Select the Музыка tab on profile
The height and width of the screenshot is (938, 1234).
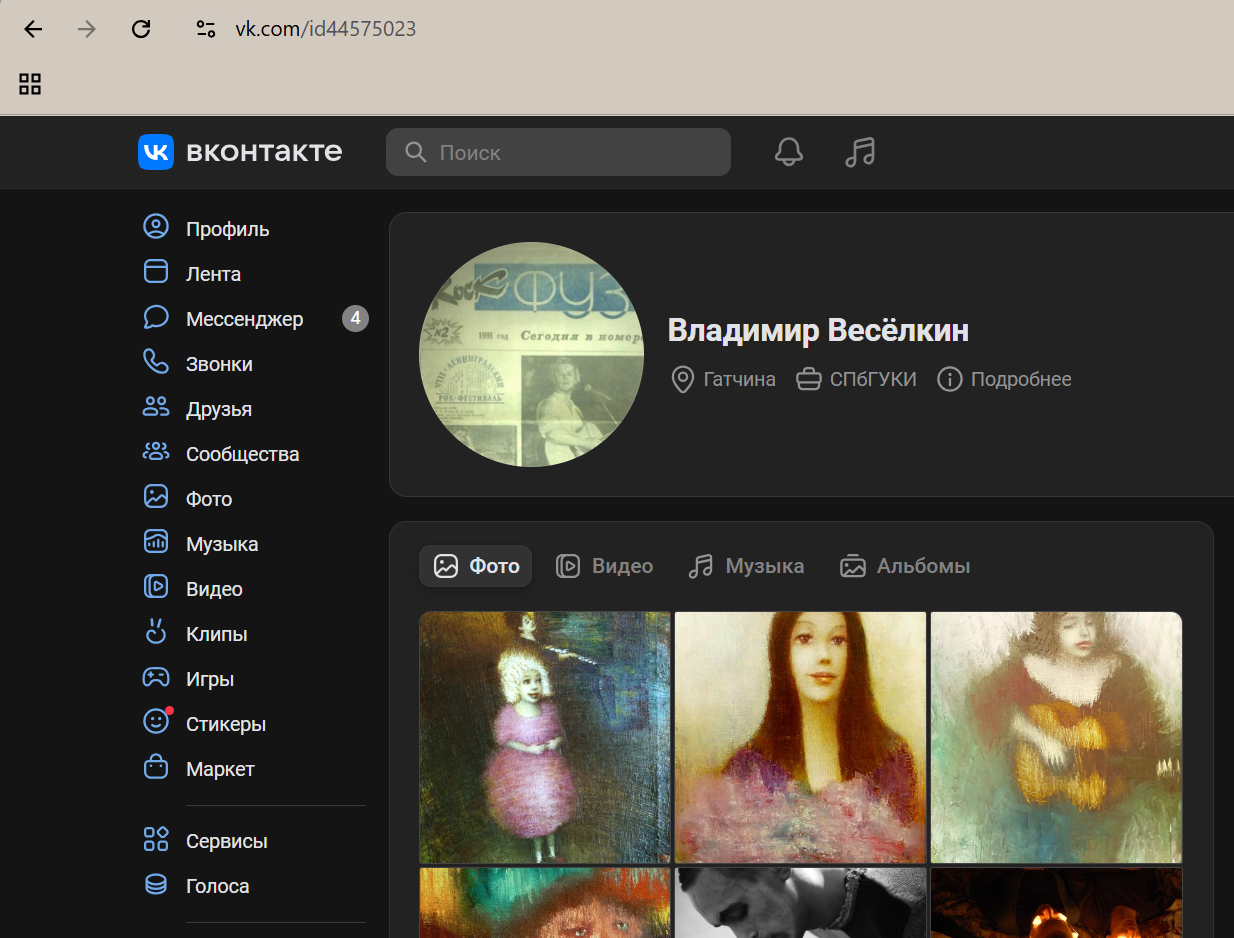(x=747, y=566)
